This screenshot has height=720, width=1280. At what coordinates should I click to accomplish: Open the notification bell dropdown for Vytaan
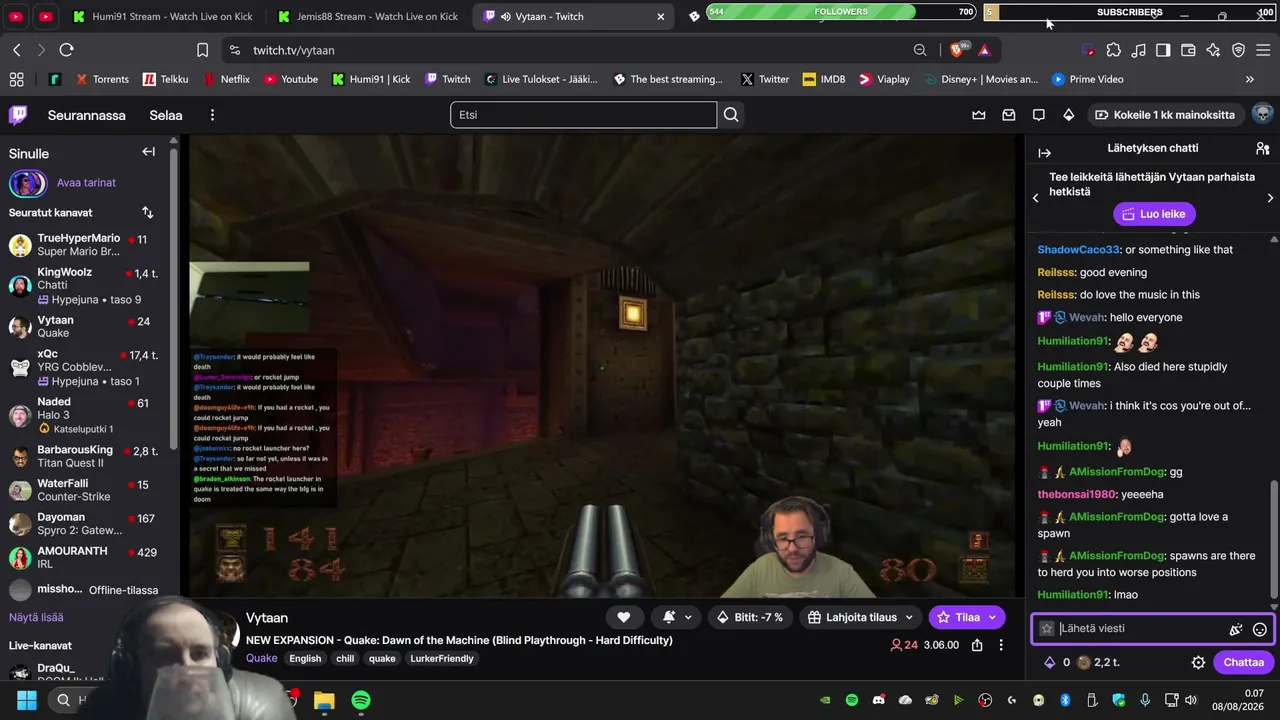click(x=676, y=617)
